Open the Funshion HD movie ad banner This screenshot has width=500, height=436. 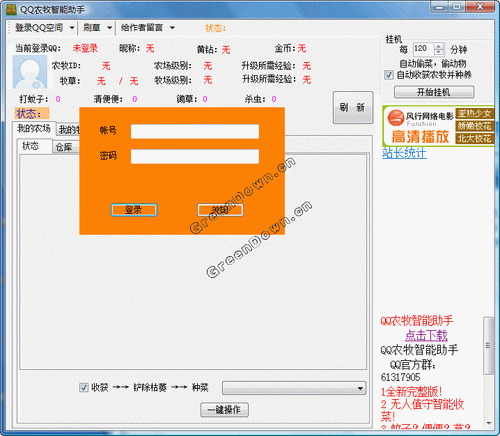point(439,126)
